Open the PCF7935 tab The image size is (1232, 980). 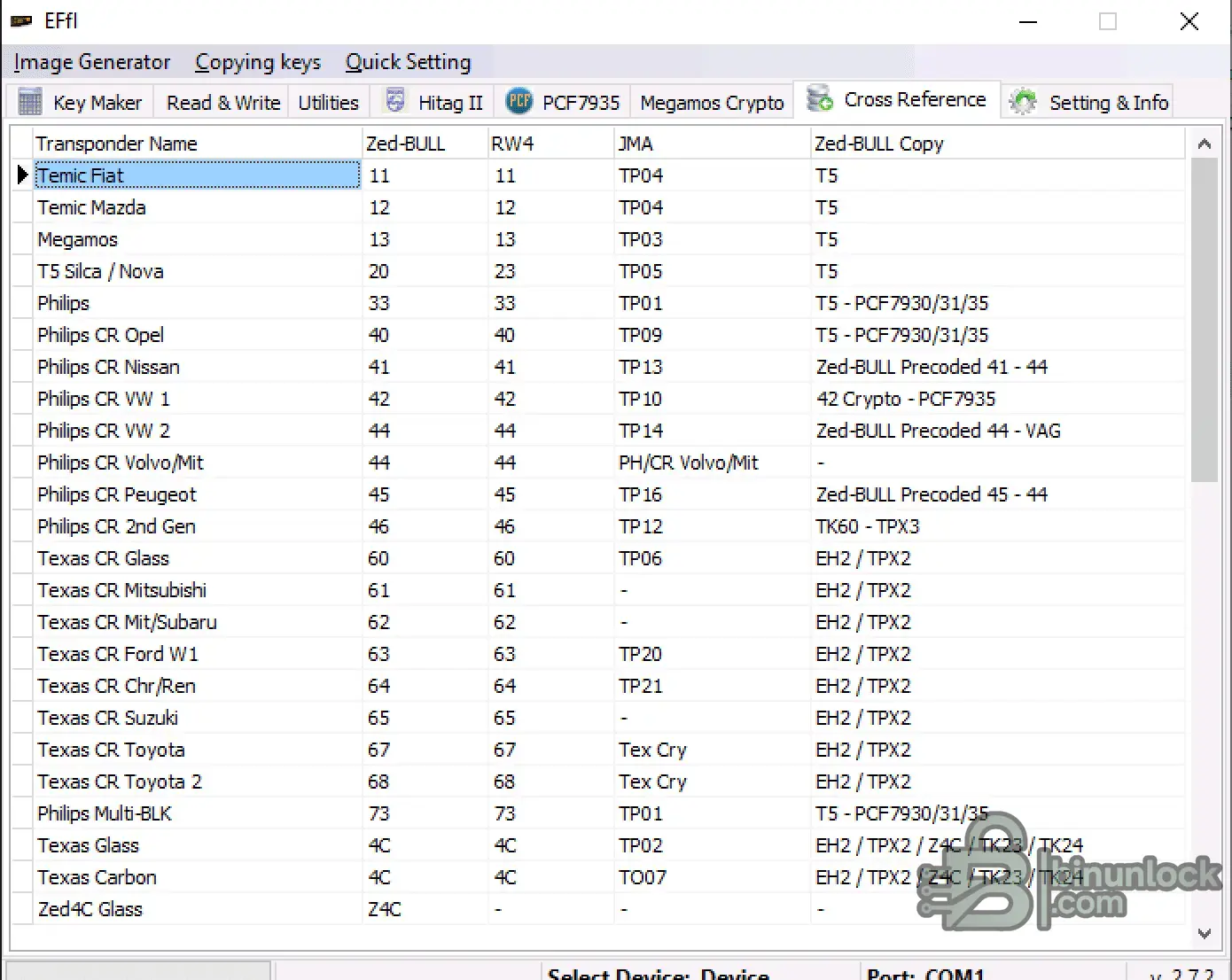click(563, 103)
